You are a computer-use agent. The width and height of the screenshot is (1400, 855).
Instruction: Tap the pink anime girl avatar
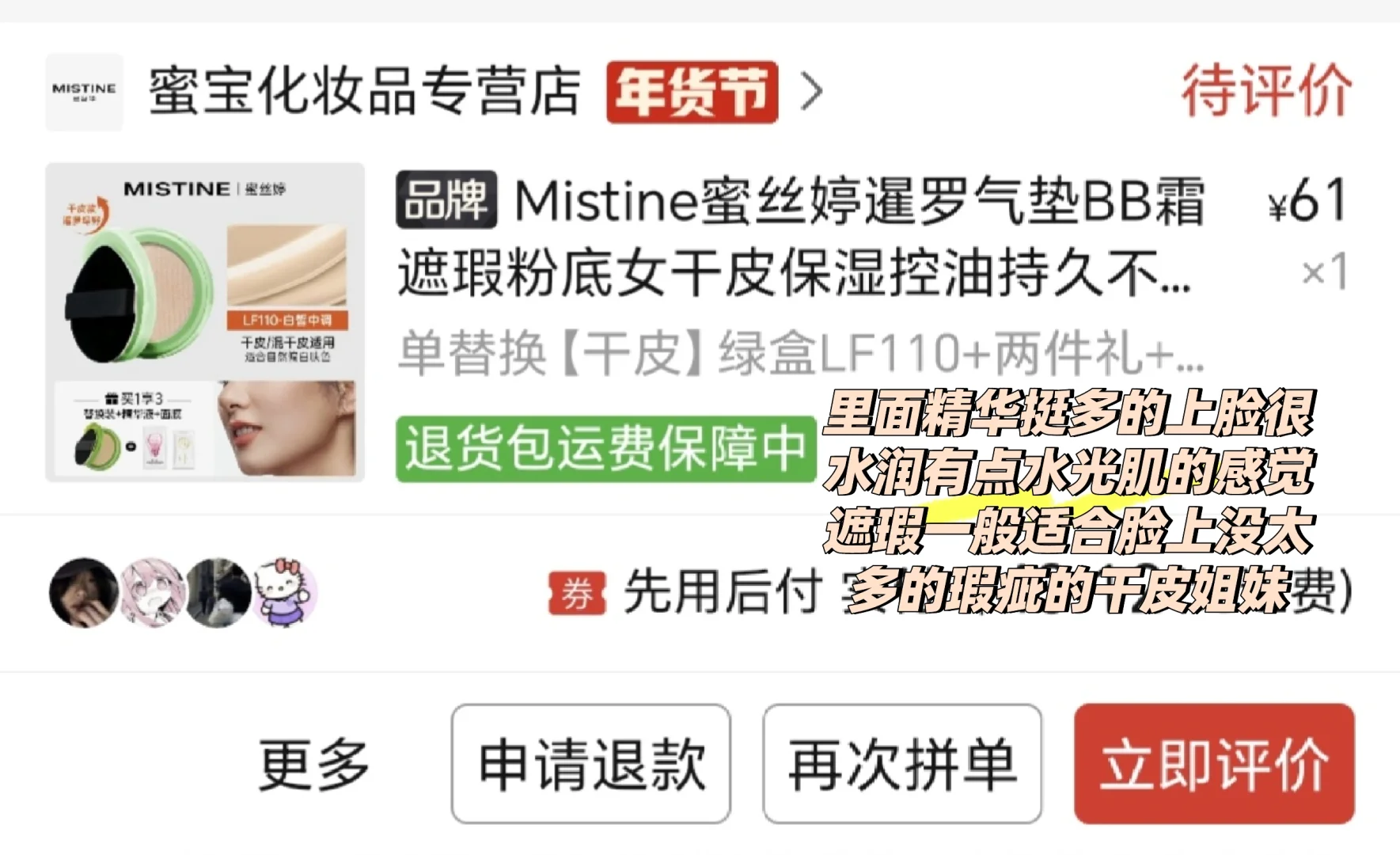coord(151,592)
